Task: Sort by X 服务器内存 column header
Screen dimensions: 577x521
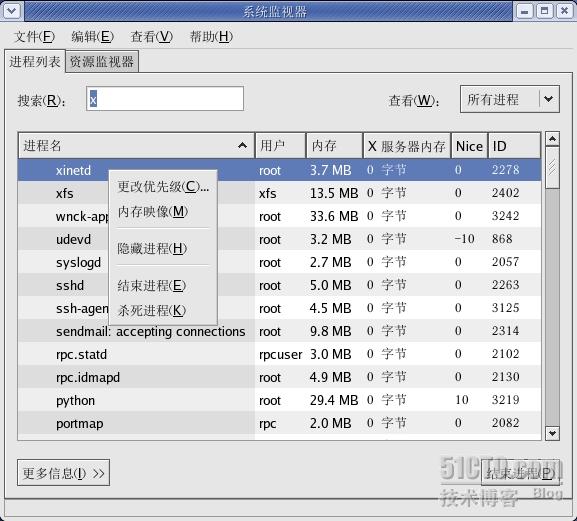Action: pos(407,146)
